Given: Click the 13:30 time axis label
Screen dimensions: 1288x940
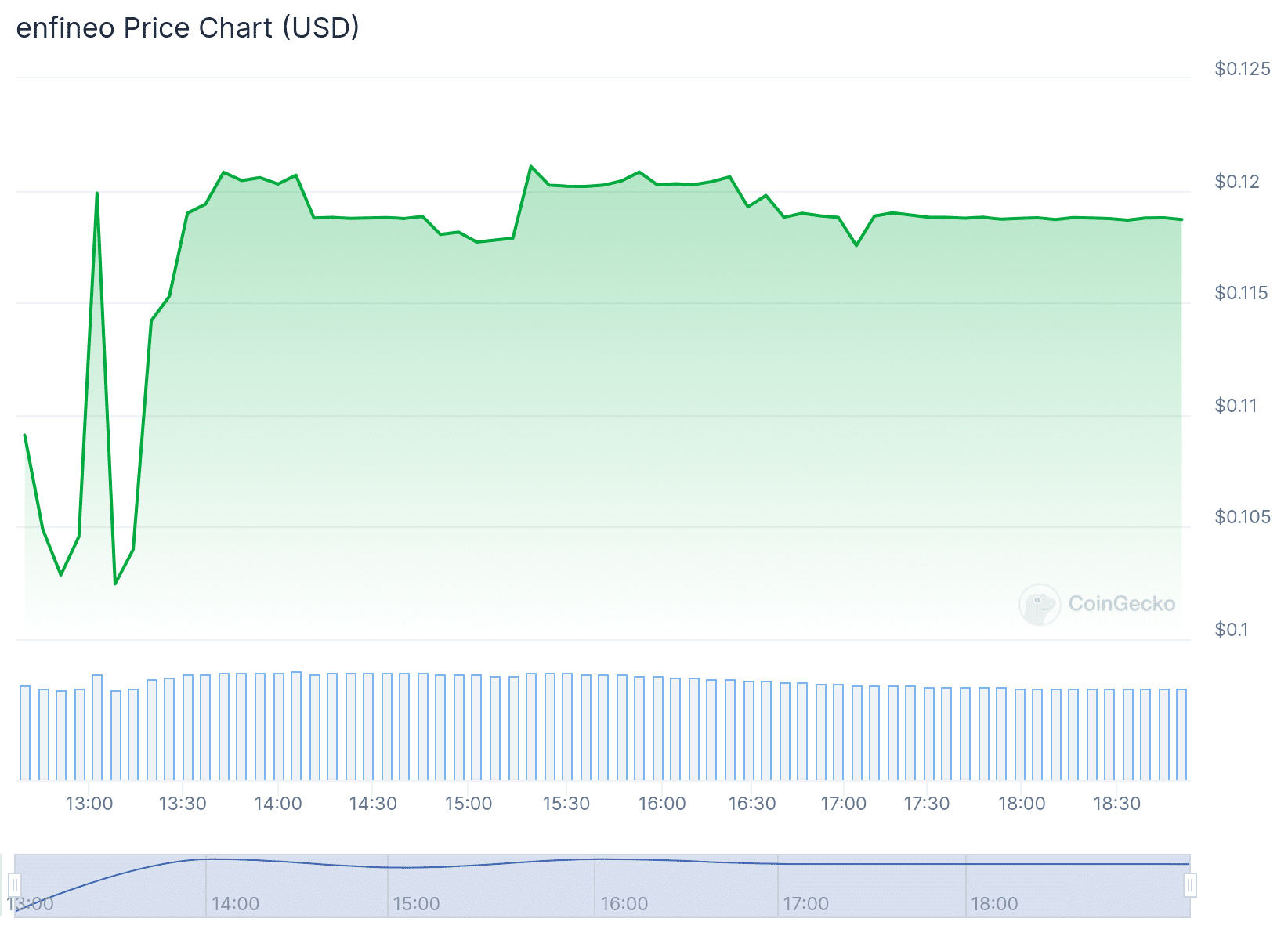Looking at the screenshot, I should click(183, 804).
